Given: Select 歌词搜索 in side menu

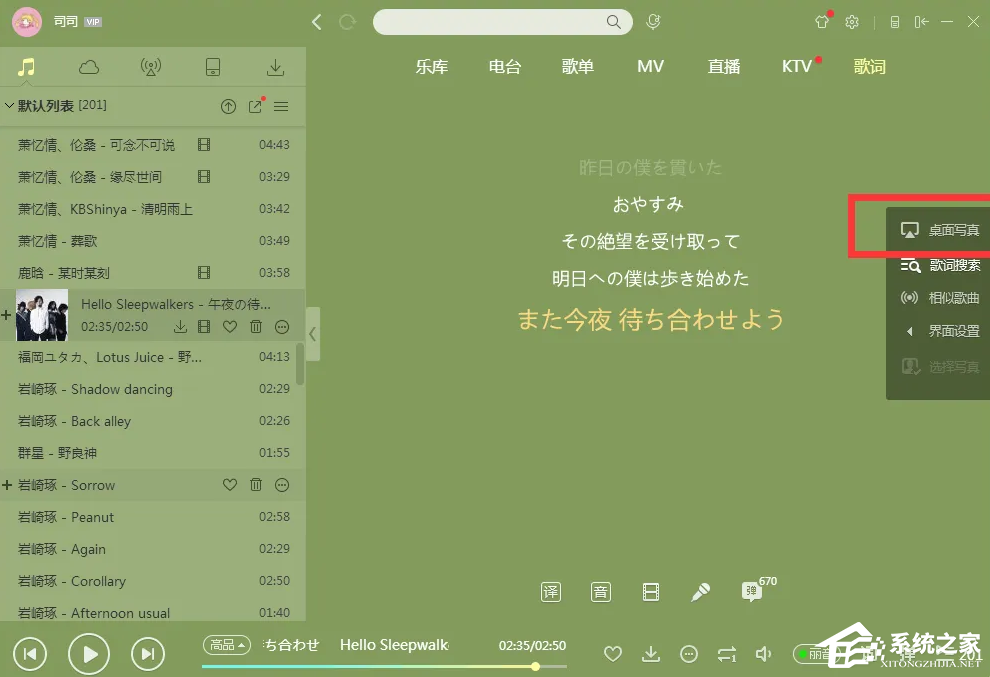Looking at the screenshot, I should click(939, 265).
